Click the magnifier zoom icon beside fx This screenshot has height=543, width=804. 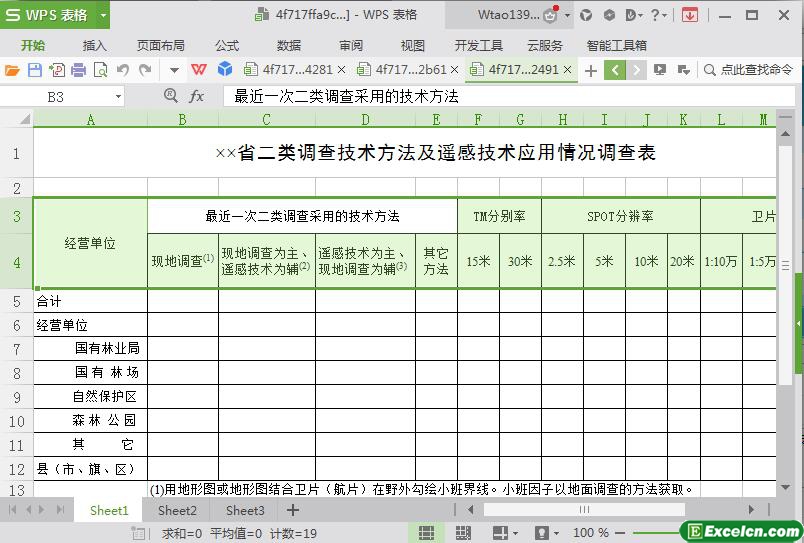pos(171,95)
